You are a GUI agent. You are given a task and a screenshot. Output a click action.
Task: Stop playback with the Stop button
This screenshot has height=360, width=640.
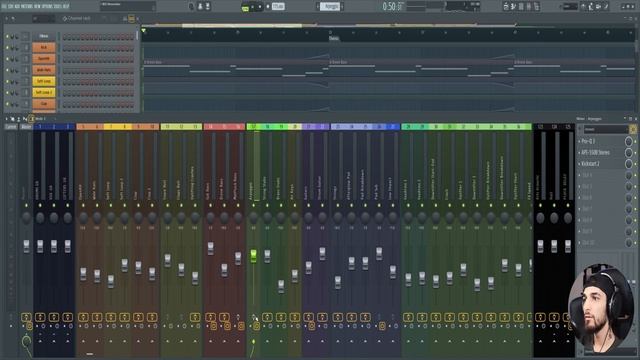(x=260, y=7)
